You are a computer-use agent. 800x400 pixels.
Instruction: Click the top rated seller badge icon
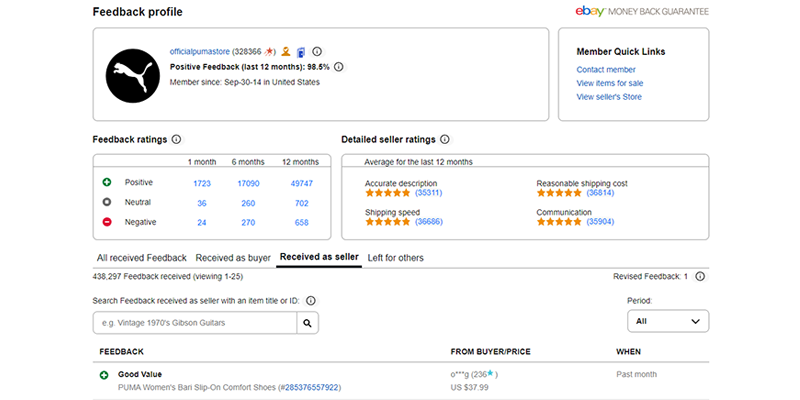(285, 51)
